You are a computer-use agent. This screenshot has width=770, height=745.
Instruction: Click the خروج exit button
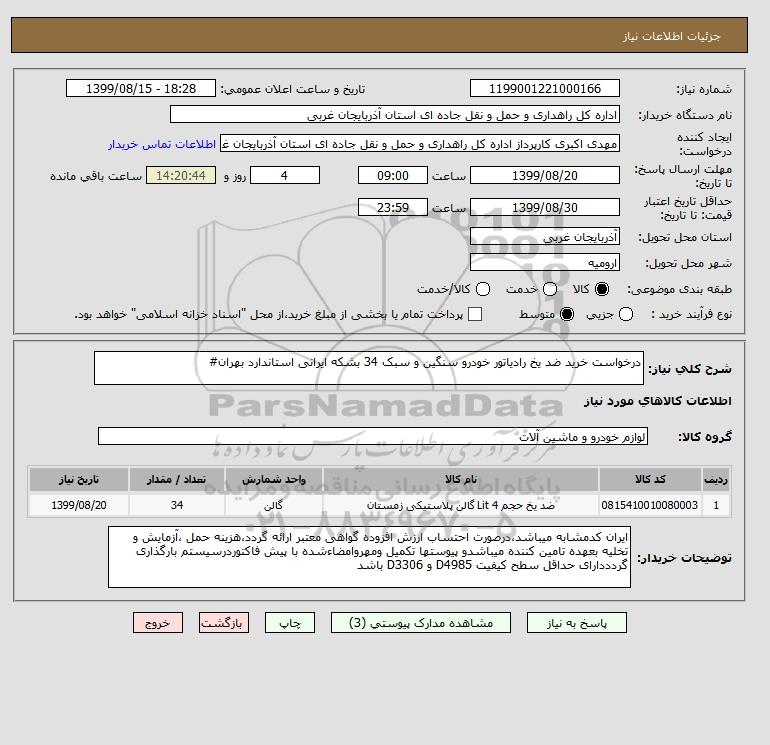[x=158, y=623]
